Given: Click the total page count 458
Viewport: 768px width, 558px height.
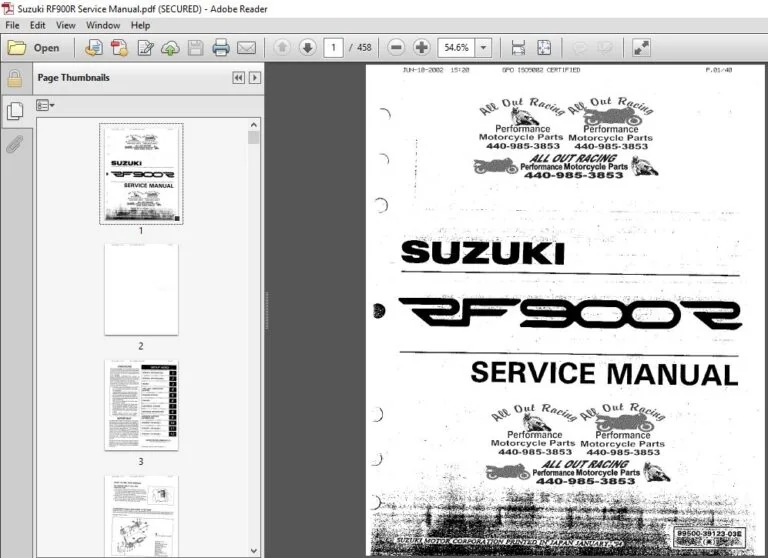Looking at the screenshot, I should pyautogui.click(x=364, y=48).
